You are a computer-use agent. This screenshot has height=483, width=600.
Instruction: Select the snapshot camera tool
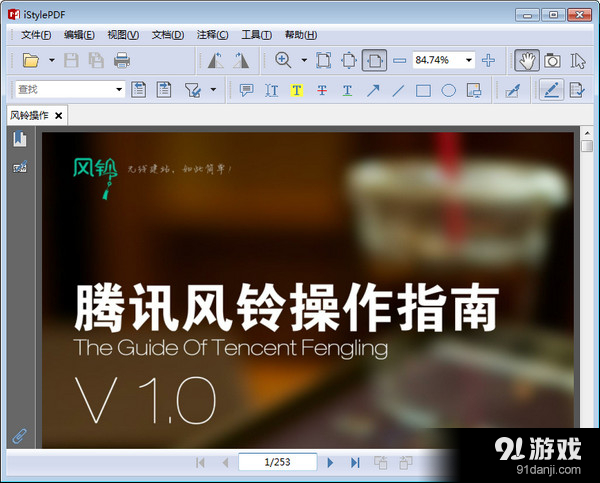552,60
